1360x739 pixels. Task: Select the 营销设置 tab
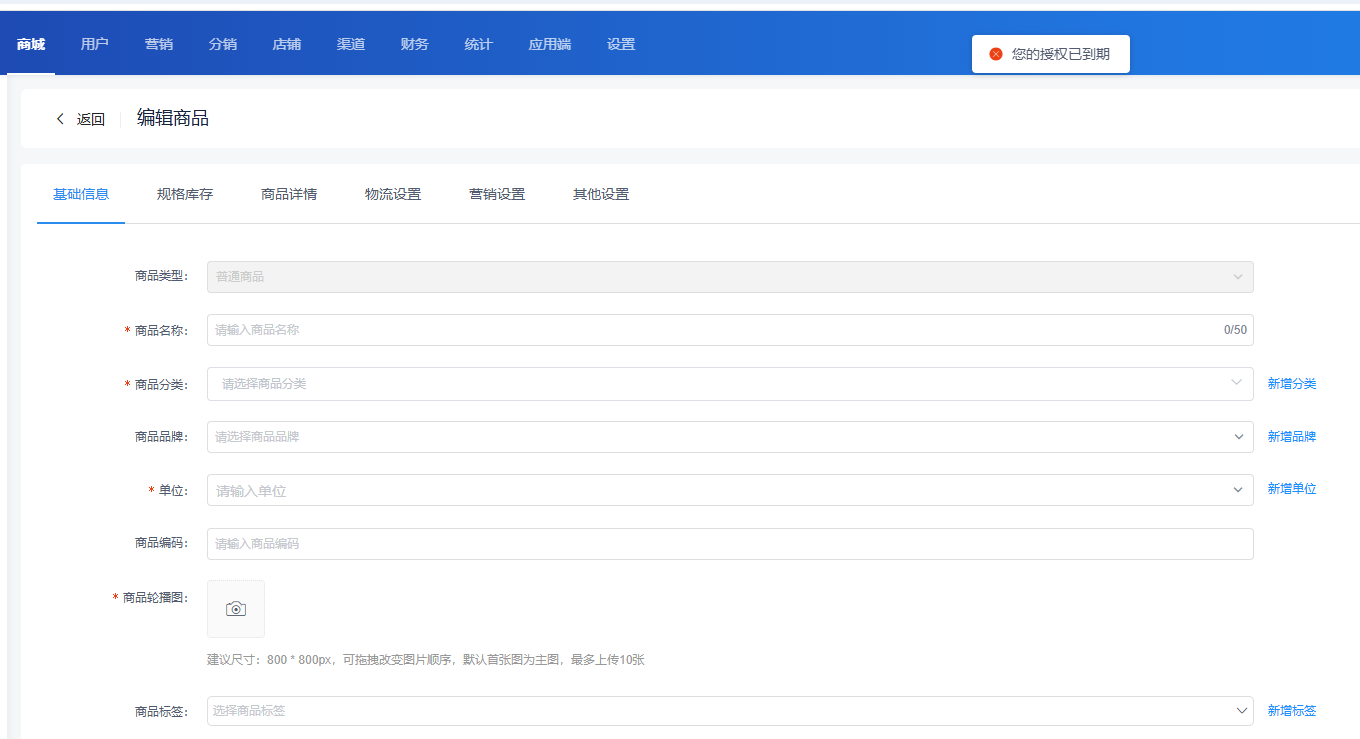click(x=497, y=194)
